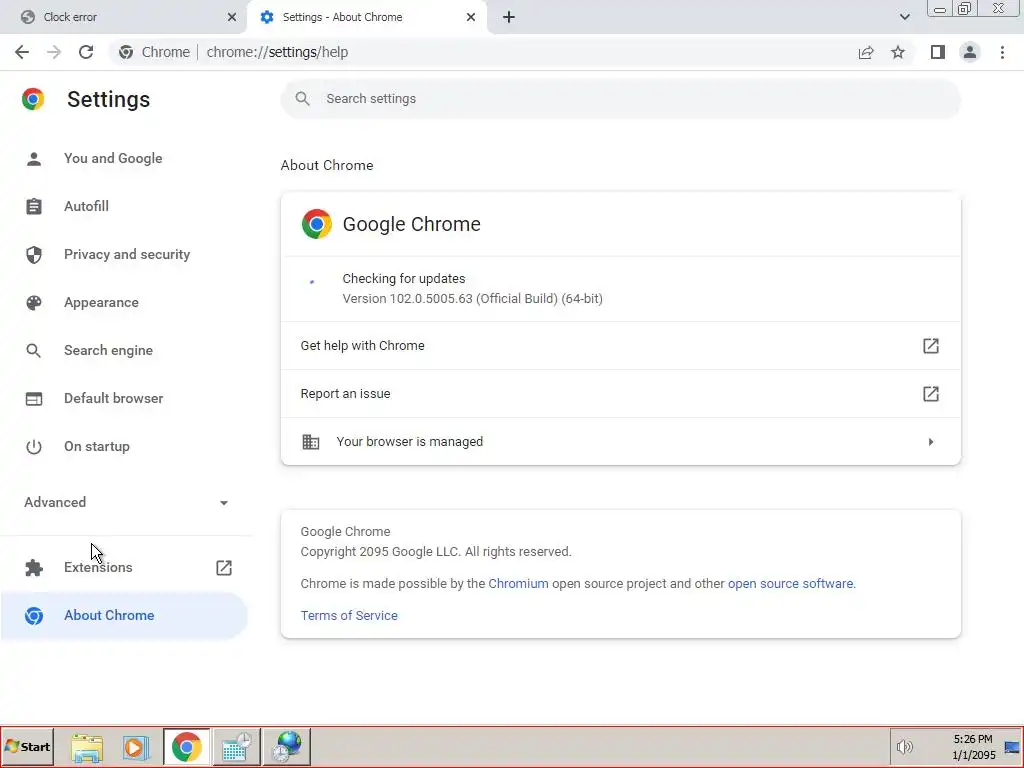Focus the Search settings field
Viewport: 1024px width, 768px height.
(620, 99)
